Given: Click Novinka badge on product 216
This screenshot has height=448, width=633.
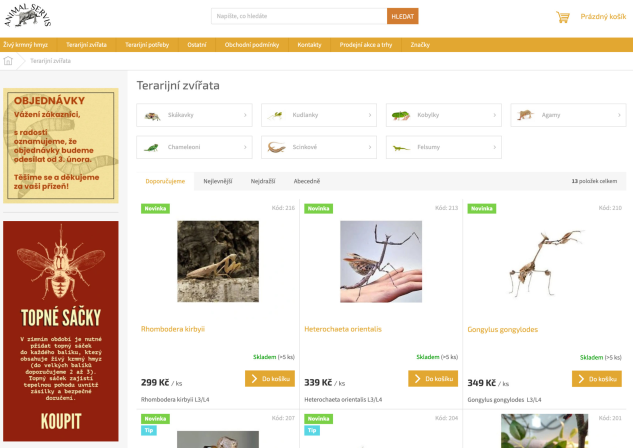Looking at the screenshot, I should 155,208.
